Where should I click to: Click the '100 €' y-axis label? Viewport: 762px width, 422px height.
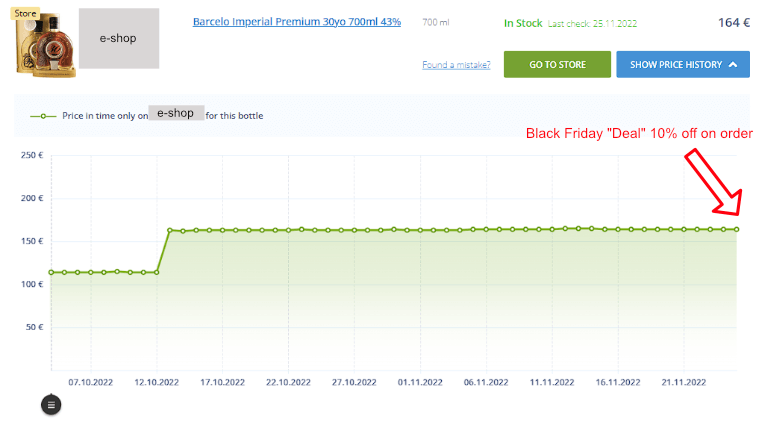coord(32,284)
